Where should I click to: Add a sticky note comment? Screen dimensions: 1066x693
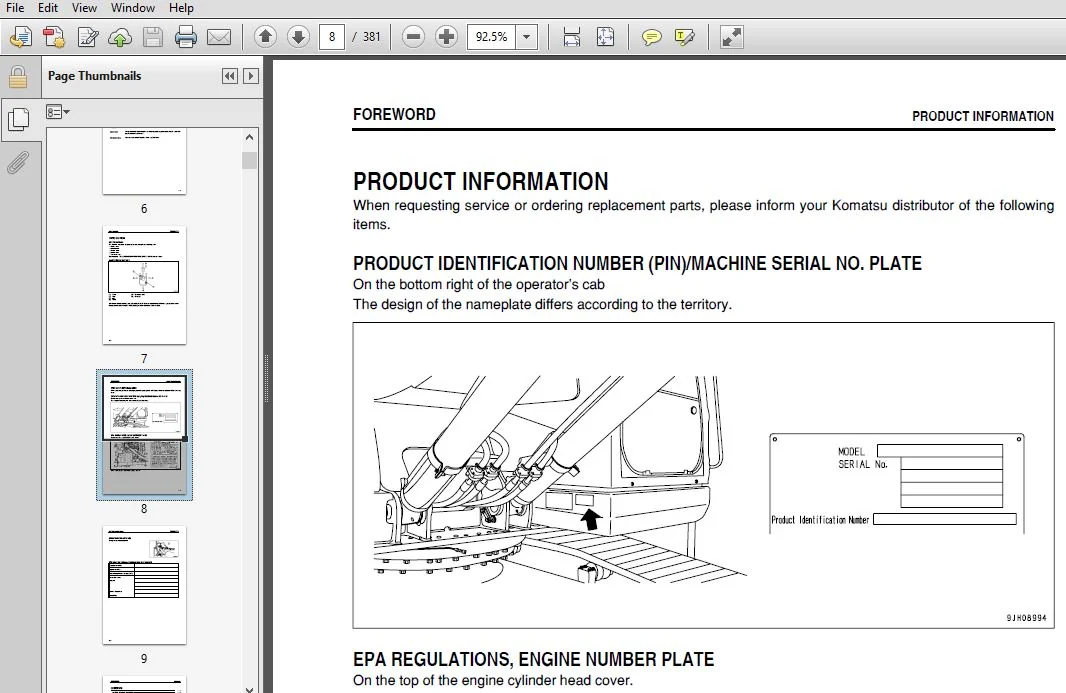point(651,37)
